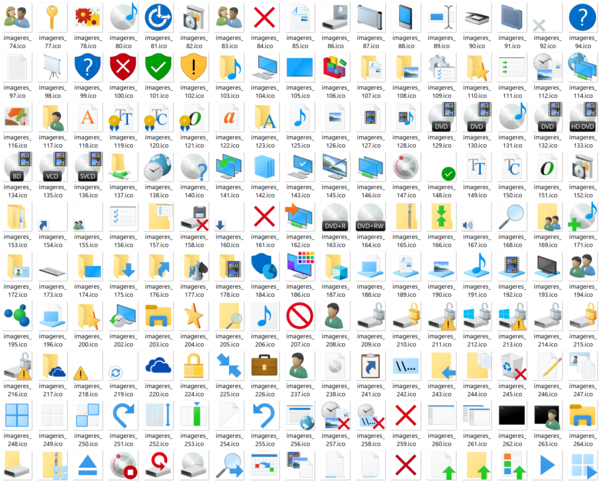
Task: Click the File Explorer folder icon imageres_203.ico
Action: coord(158,316)
